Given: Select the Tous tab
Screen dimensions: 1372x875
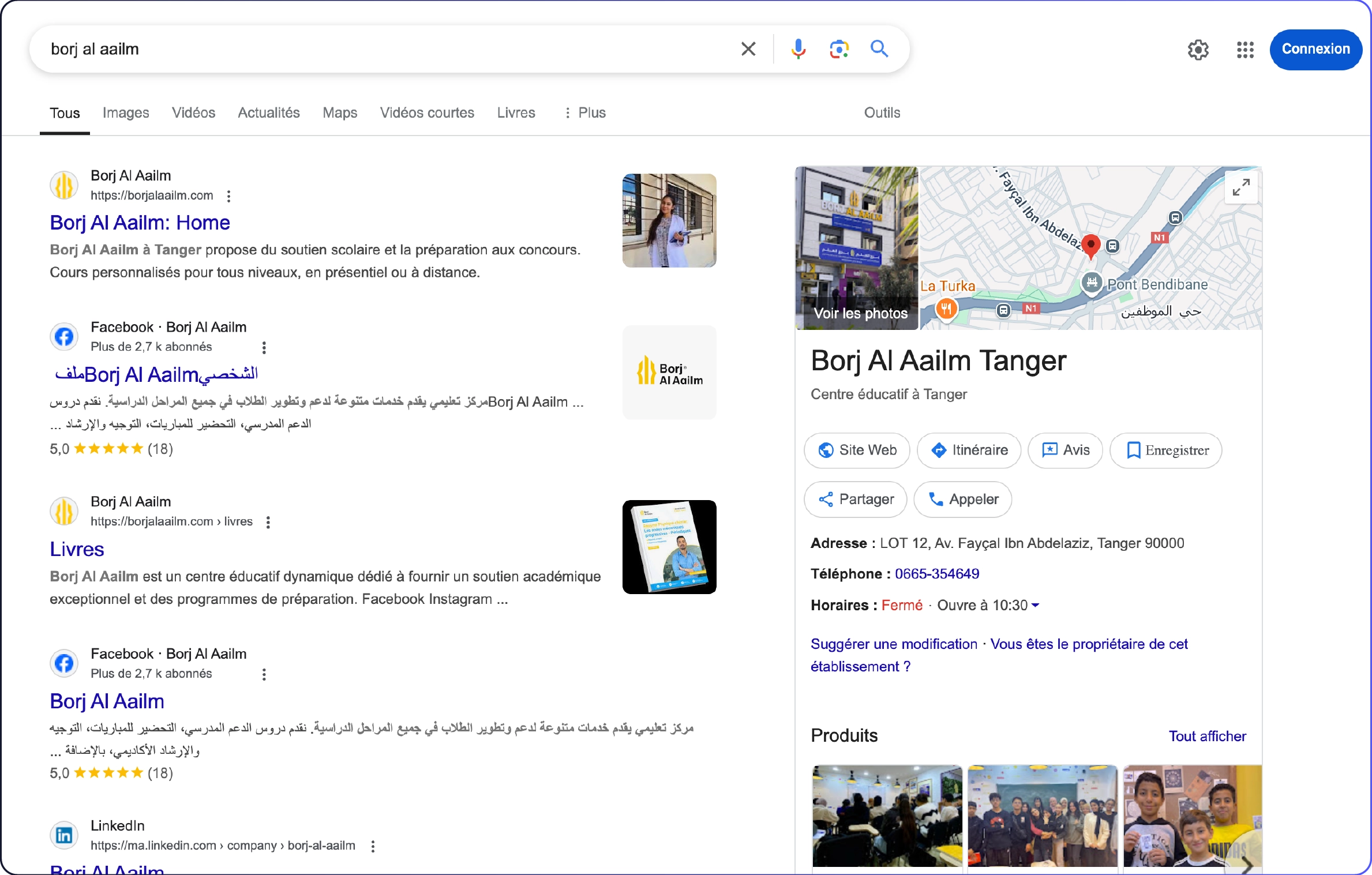Looking at the screenshot, I should pyautogui.click(x=65, y=112).
